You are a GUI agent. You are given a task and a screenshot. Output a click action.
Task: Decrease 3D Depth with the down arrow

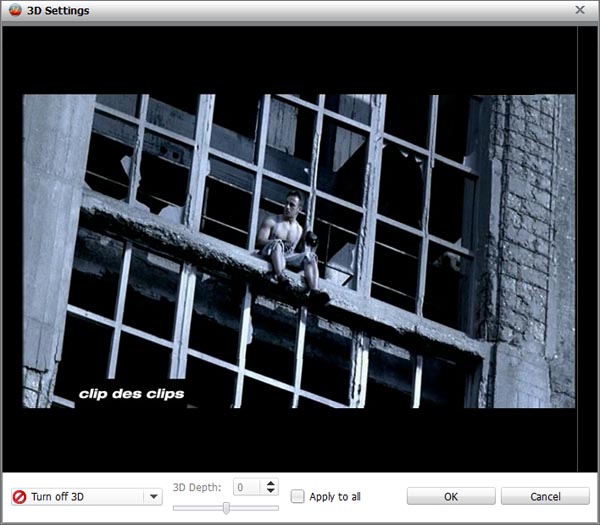coord(271,491)
